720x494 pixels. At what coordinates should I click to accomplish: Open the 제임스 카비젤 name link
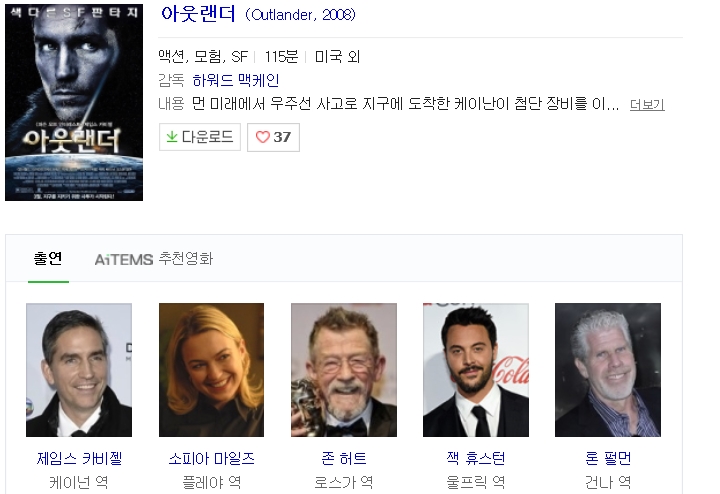pyautogui.click(x=79, y=459)
